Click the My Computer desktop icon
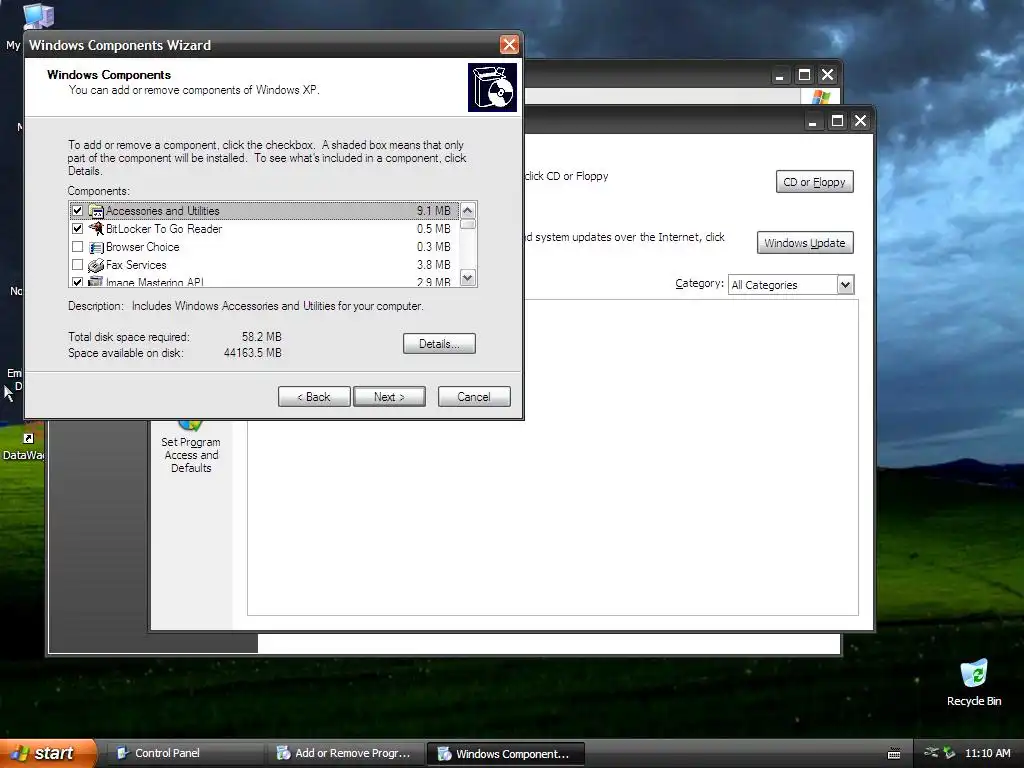This screenshot has width=1024, height=768. point(38,14)
